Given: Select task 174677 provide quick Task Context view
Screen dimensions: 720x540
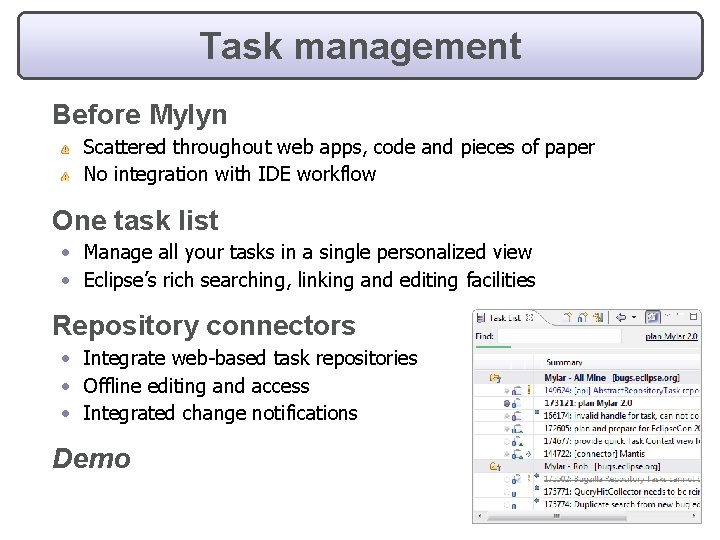Looking at the screenshot, I should click(622, 441).
